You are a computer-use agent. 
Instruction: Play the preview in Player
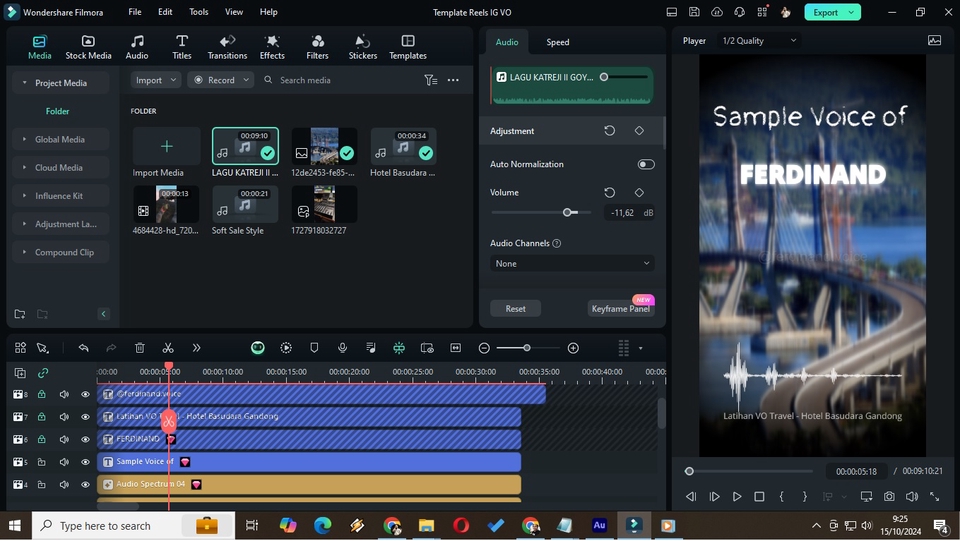(737, 497)
